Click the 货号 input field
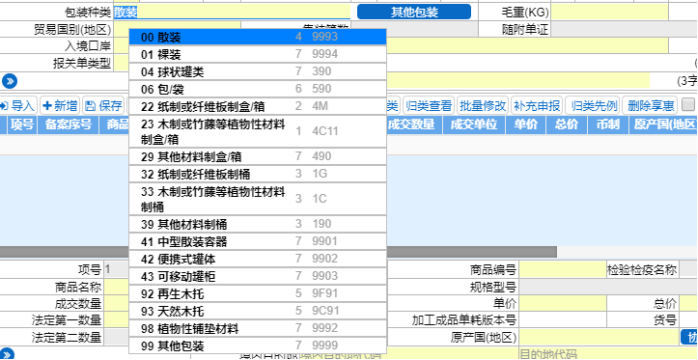 tap(688, 320)
